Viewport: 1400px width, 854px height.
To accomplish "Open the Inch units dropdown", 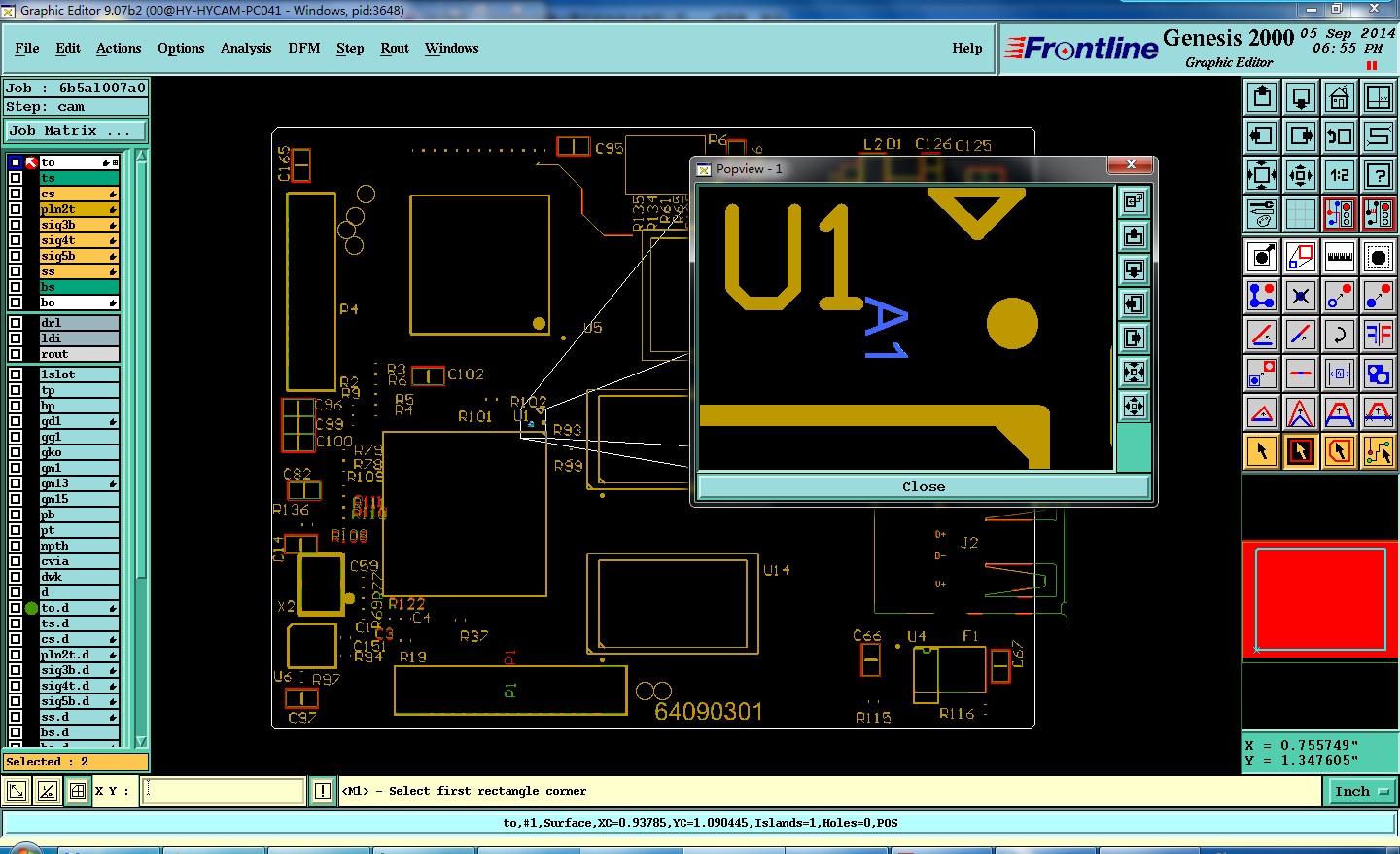I will point(1360,792).
